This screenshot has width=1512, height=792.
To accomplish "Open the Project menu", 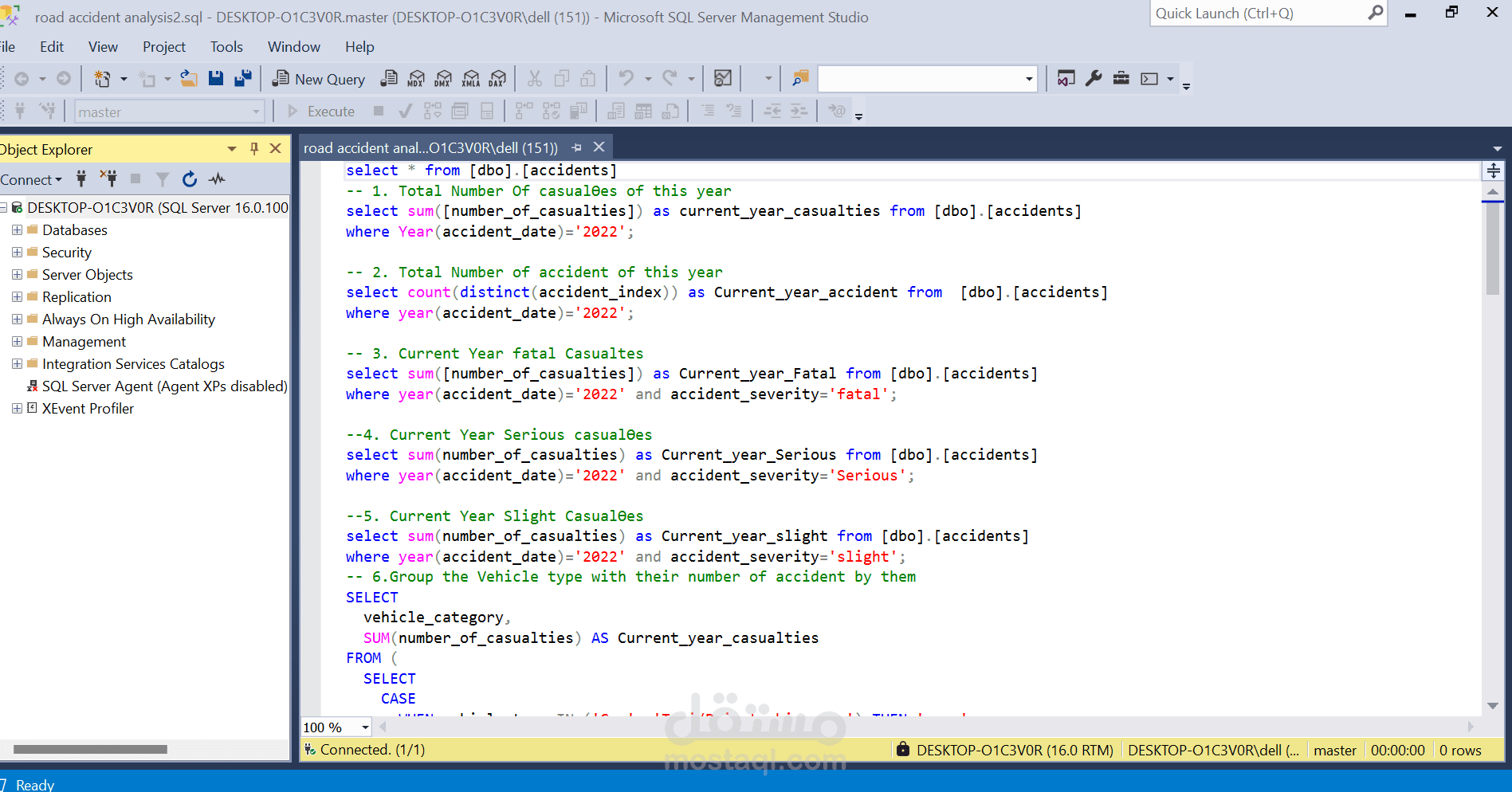I will (x=164, y=47).
